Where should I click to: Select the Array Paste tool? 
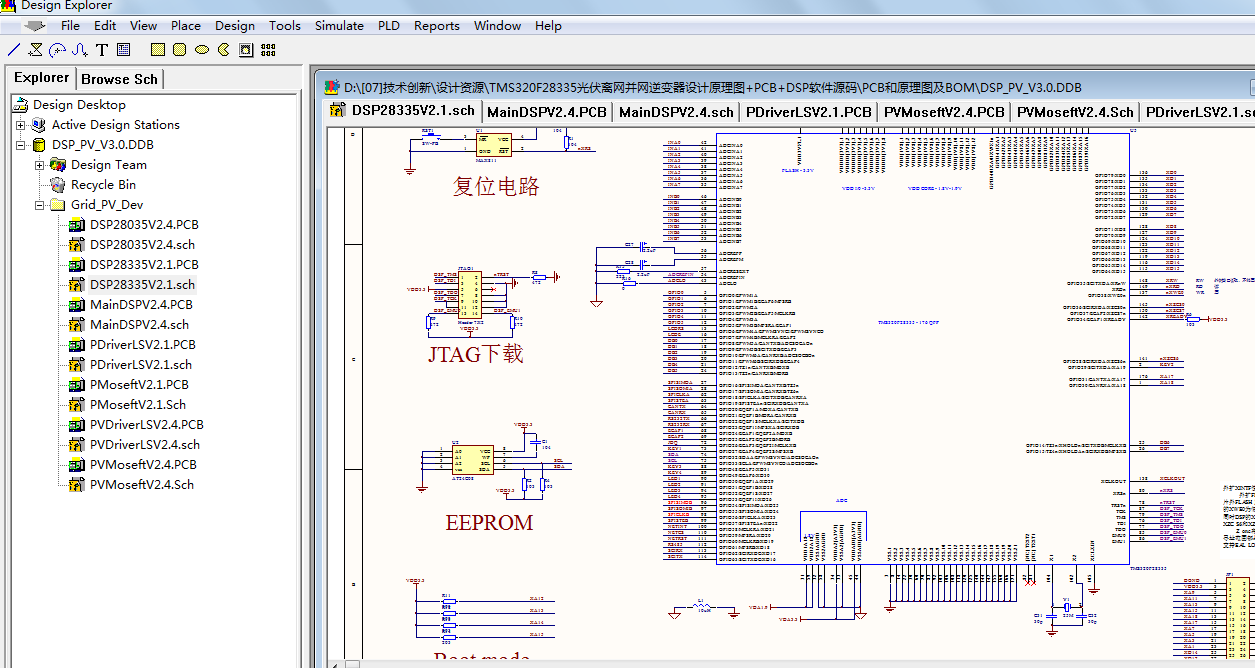point(267,49)
